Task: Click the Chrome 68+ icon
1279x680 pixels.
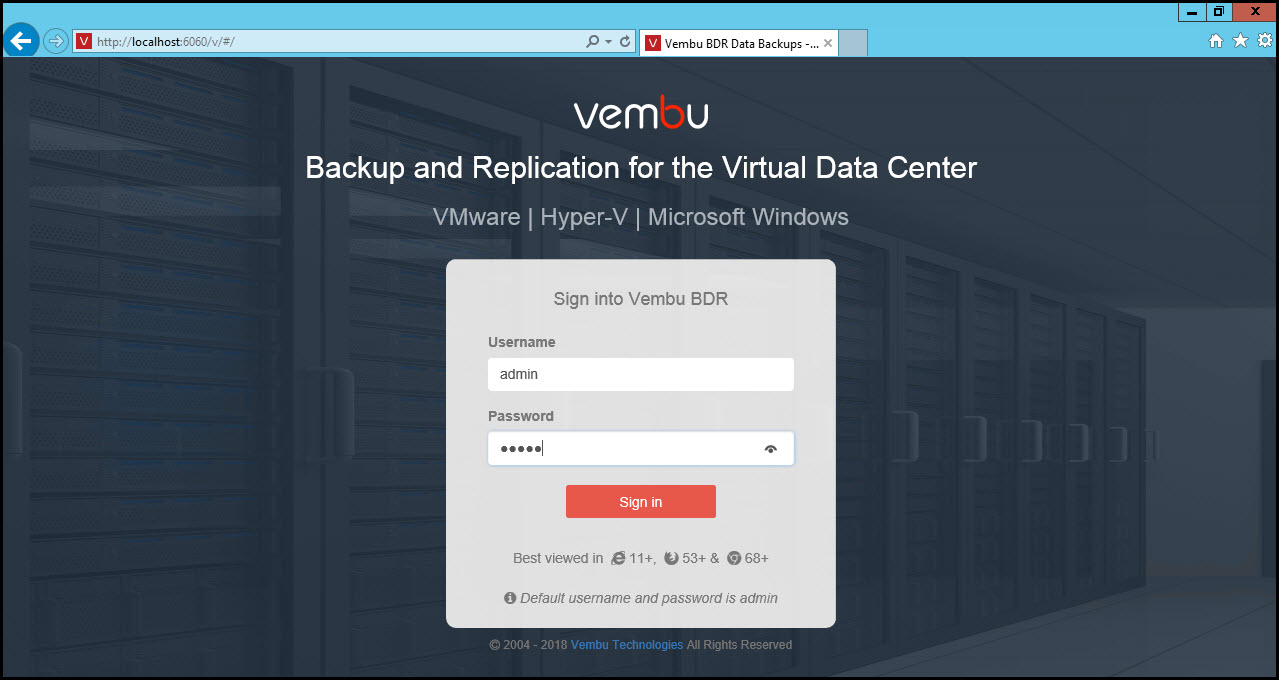Action: (734, 558)
